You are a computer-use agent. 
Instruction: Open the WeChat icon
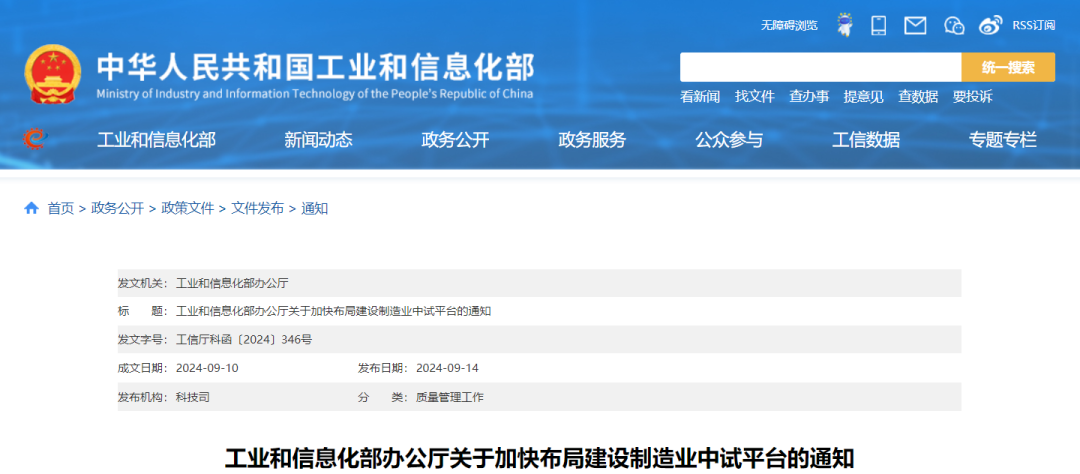(x=954, y=26)
